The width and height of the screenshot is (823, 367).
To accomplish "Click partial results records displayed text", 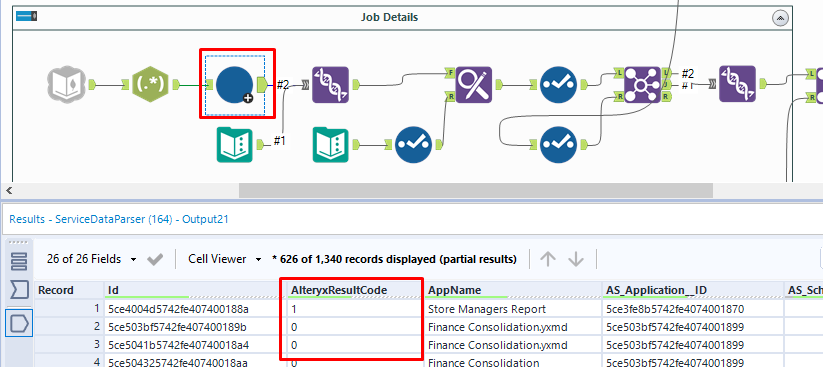I will tap(394, 259).
